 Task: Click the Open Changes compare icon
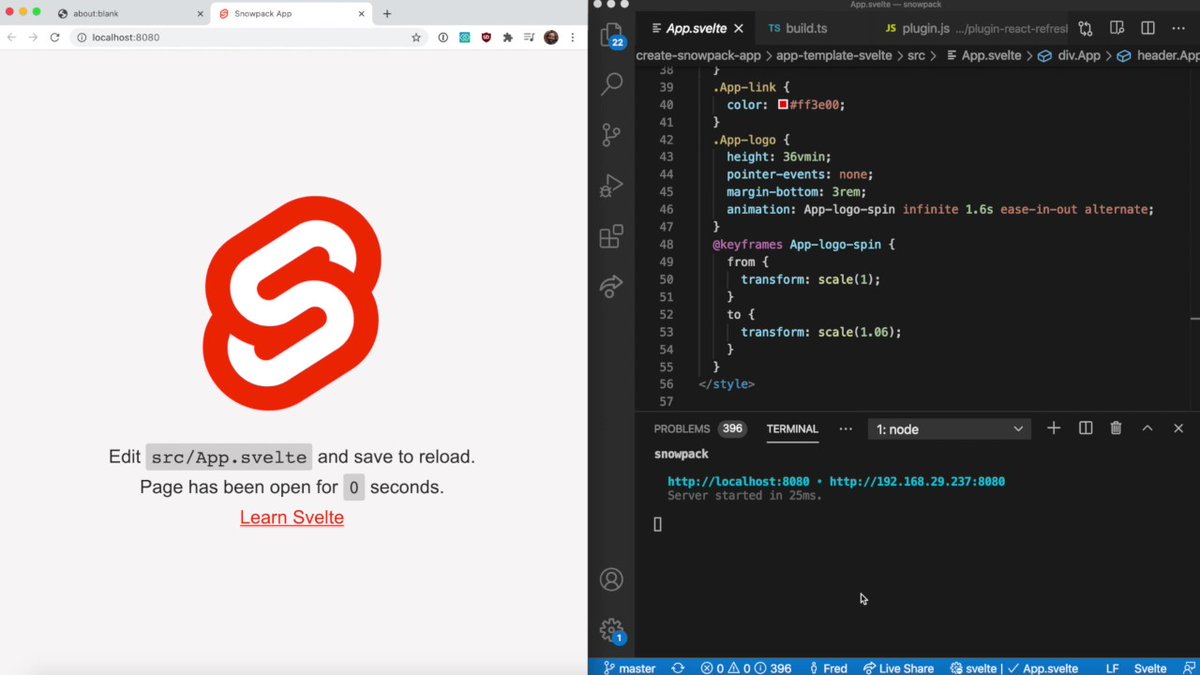pos(1085,29)
